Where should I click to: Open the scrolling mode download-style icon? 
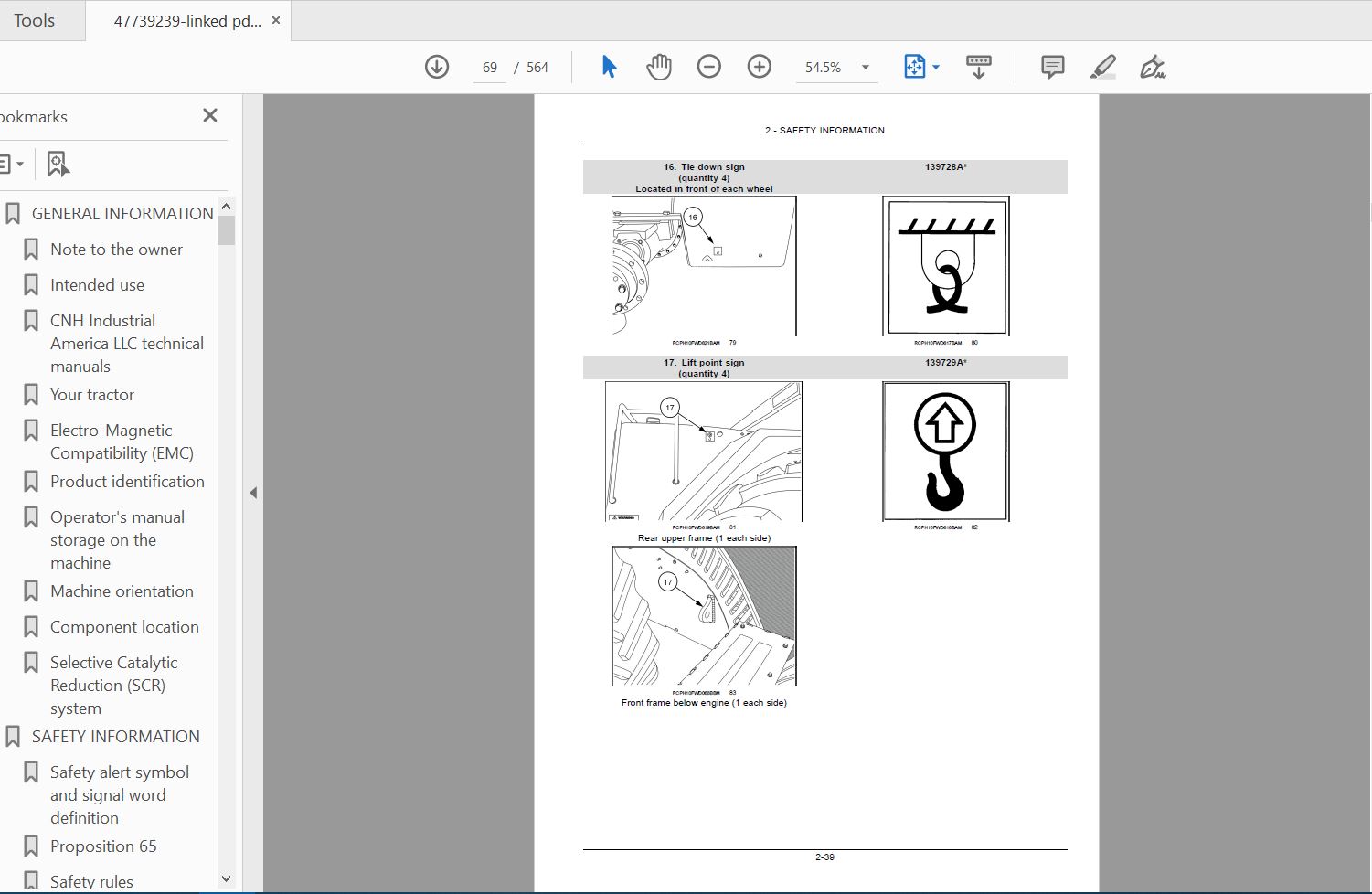click(x=978, y=67)
